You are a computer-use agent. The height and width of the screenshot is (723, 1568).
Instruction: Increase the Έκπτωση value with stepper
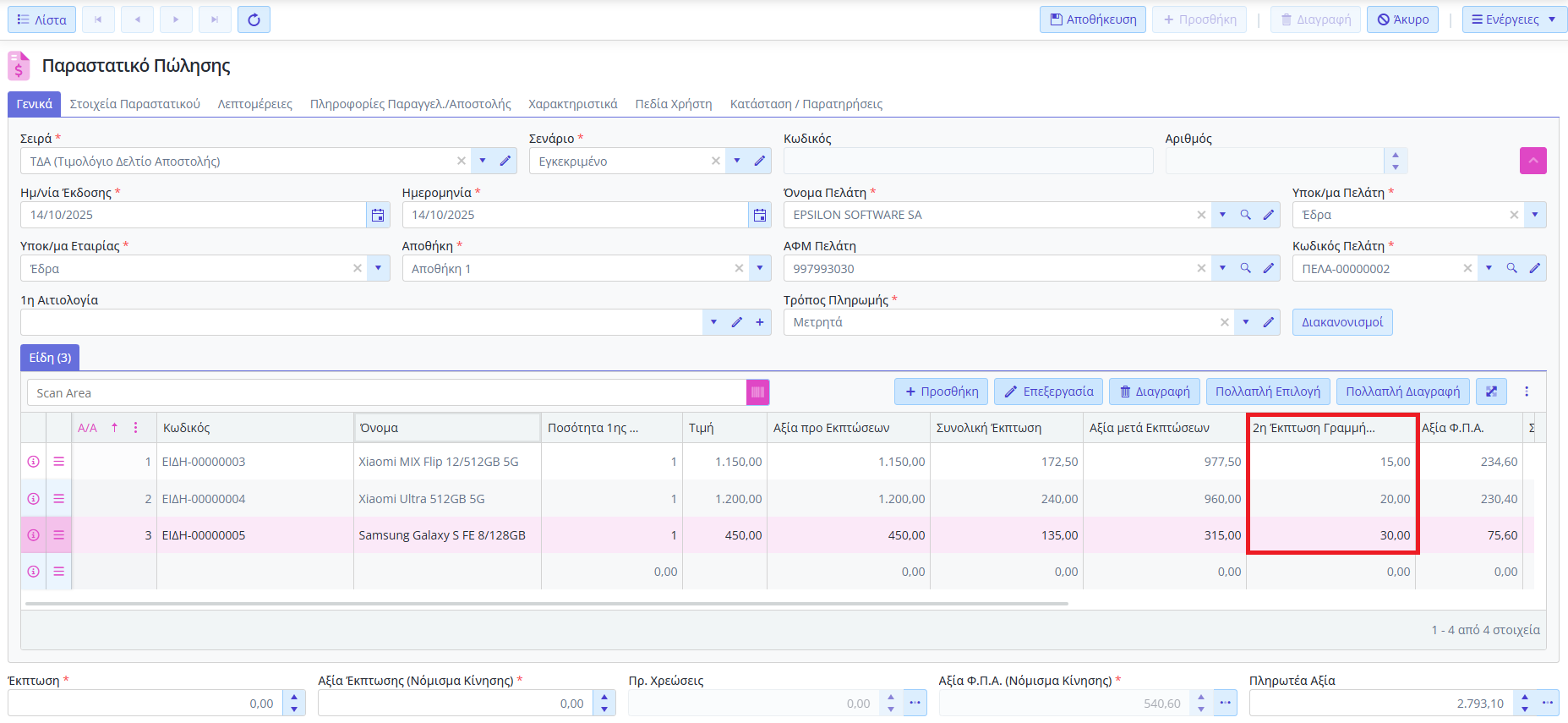[x=294, y=698]
